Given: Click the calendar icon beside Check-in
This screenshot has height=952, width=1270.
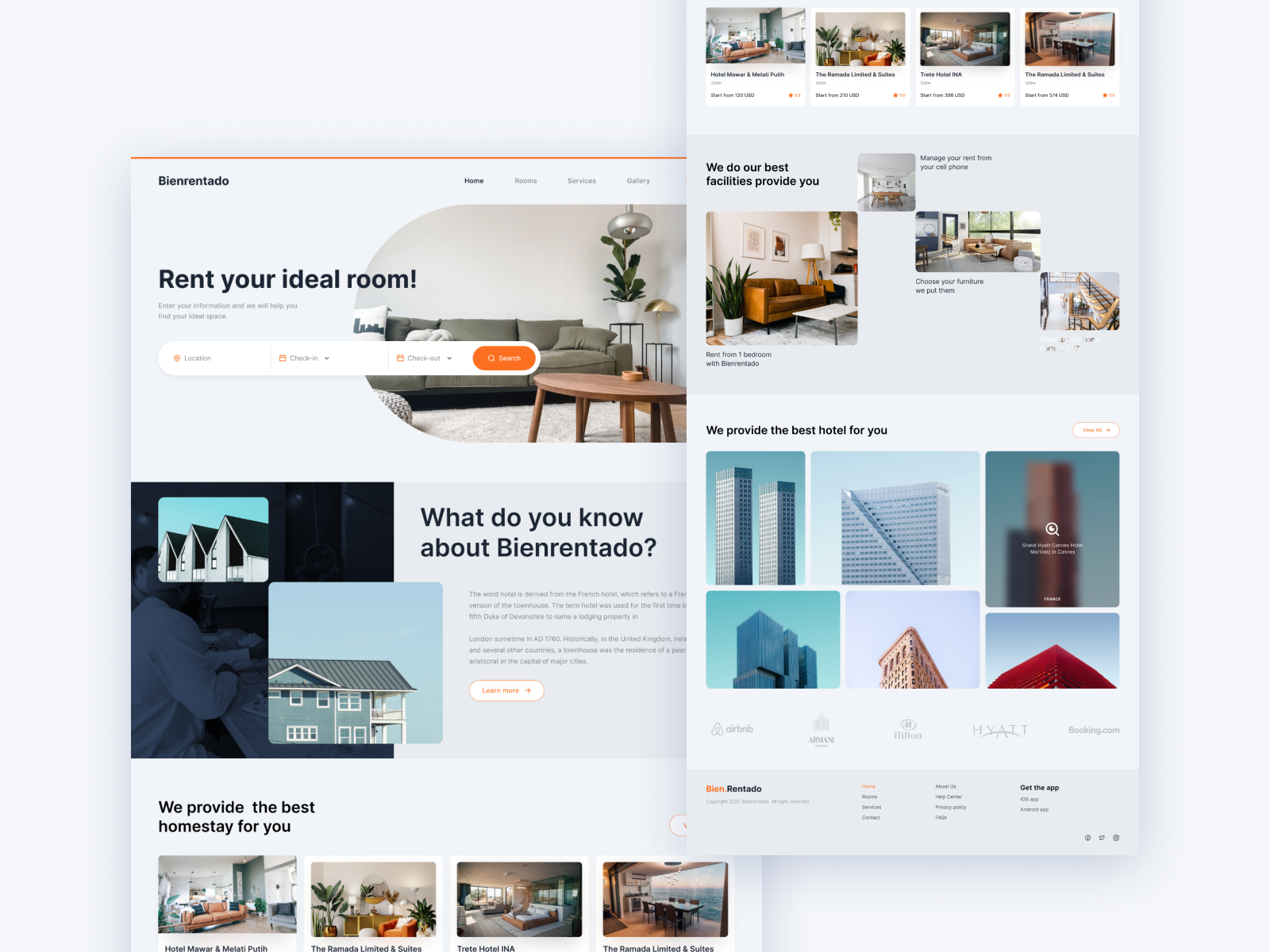Looking at the screenshot, I should click(x=283, y=359).
